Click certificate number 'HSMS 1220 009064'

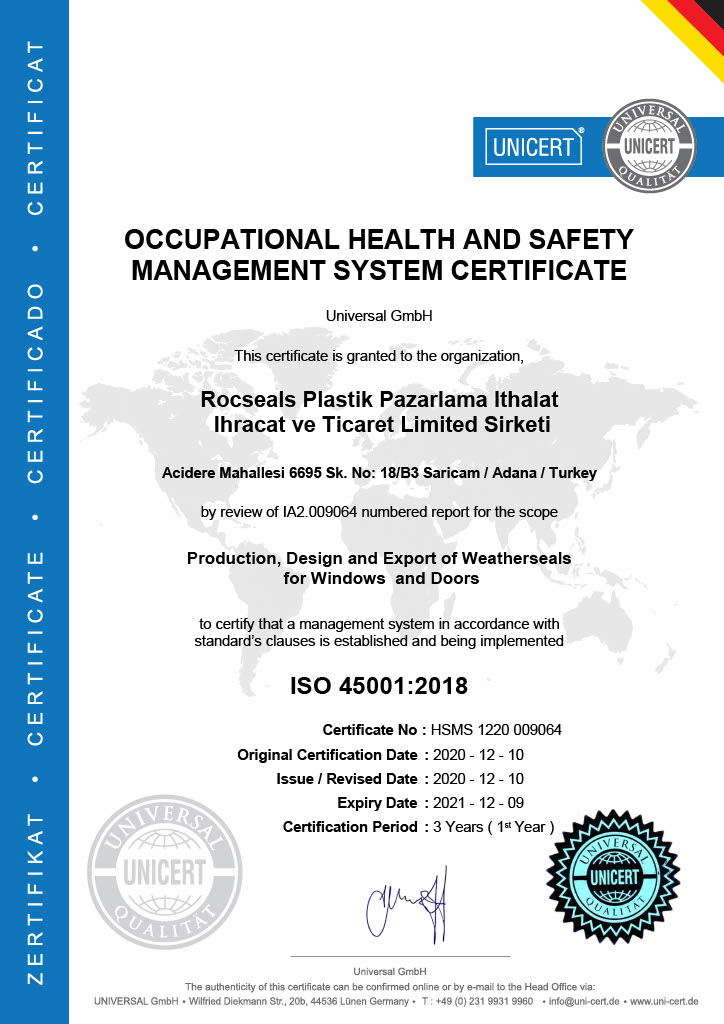pyautogui.click(x=496, y=730)
